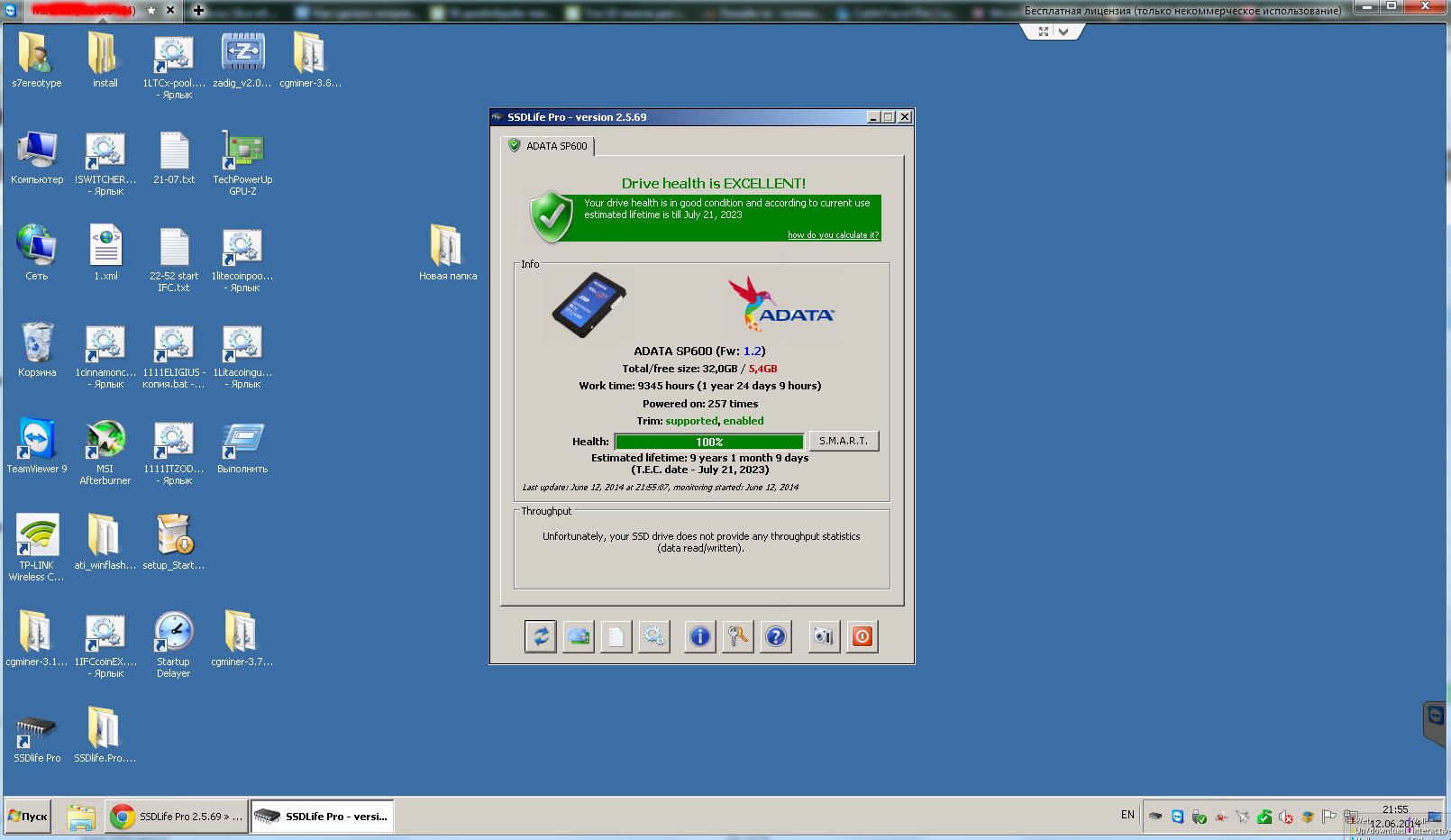This screenshot has width=1451, height=840.
Task: Expand the TeamViewer toolbar chevron arrow
Action: [1064, 32]
